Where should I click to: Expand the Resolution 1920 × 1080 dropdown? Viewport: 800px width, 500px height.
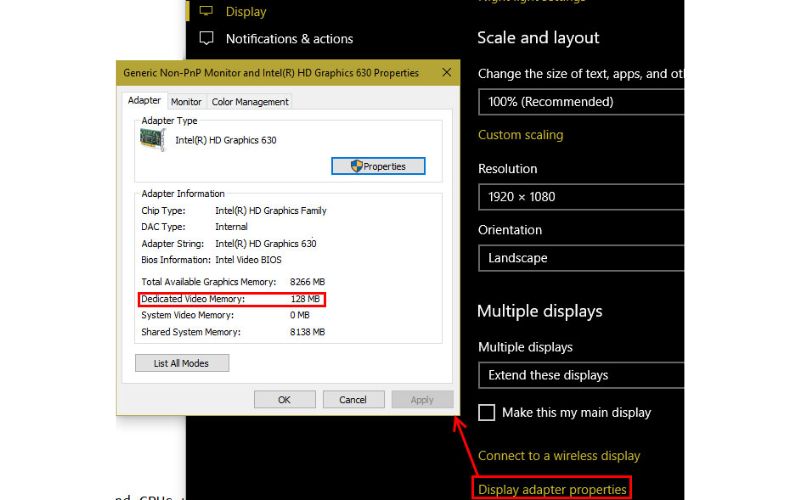tap(581, 197)
